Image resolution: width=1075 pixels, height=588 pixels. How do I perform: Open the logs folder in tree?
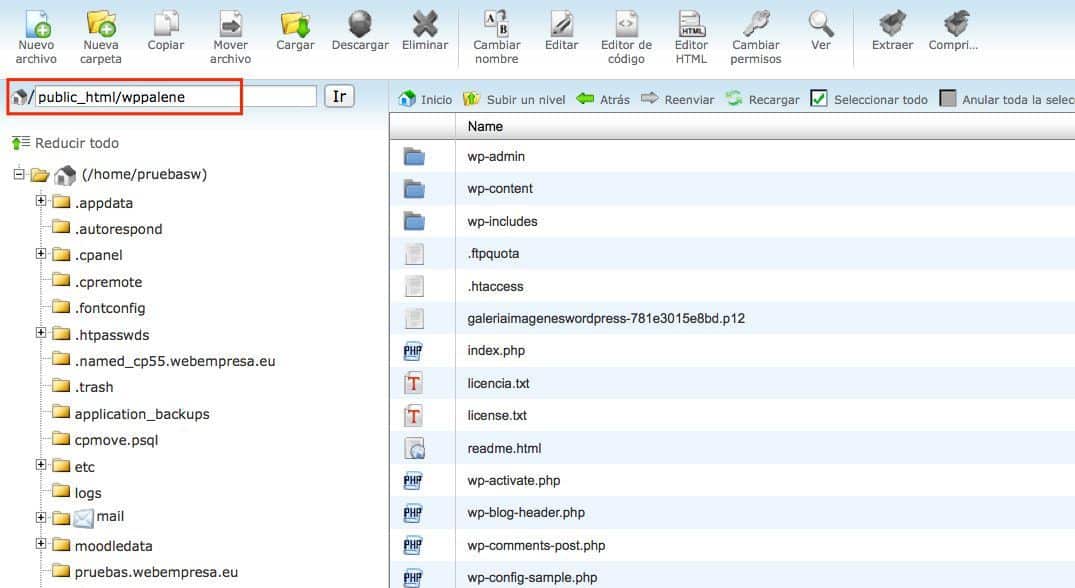tap(77, 493)
